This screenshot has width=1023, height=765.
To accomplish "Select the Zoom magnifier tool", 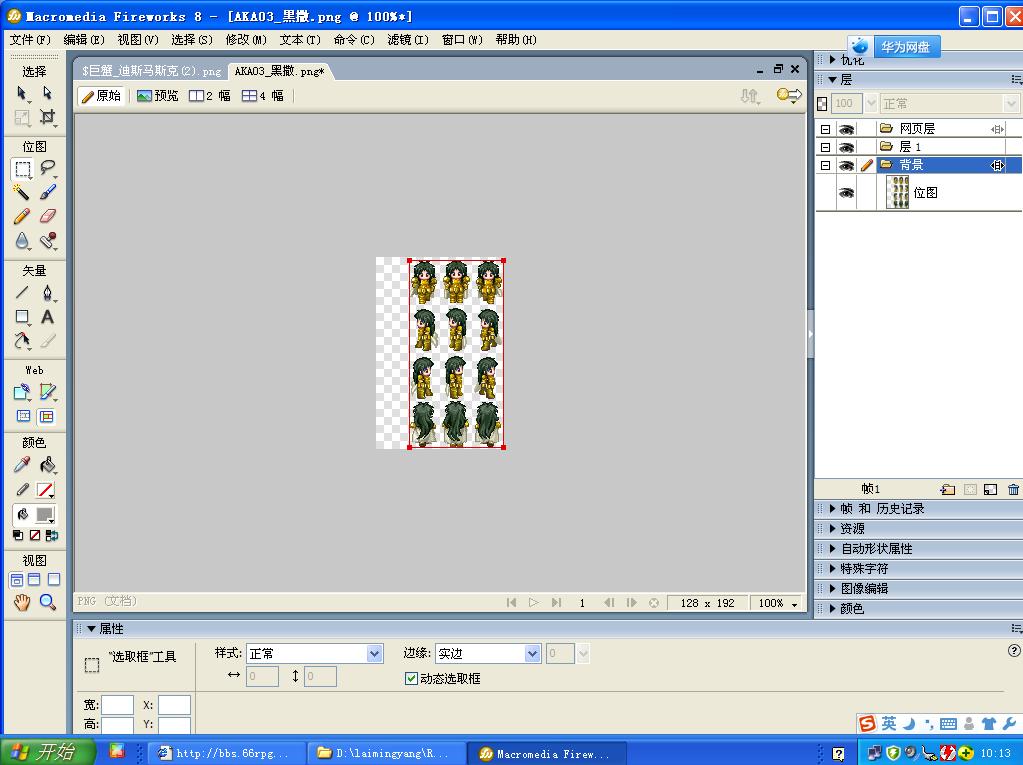I will [48, 603].
